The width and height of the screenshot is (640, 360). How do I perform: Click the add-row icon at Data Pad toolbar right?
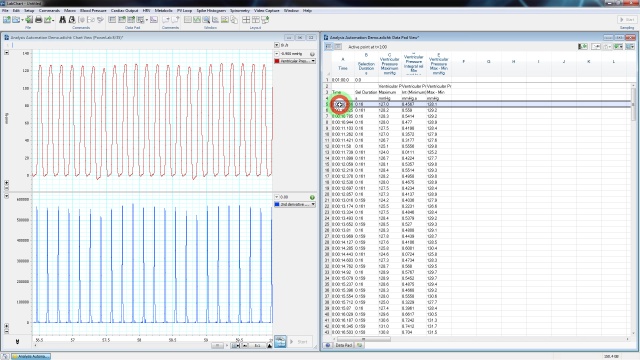[x=582, y=47]
